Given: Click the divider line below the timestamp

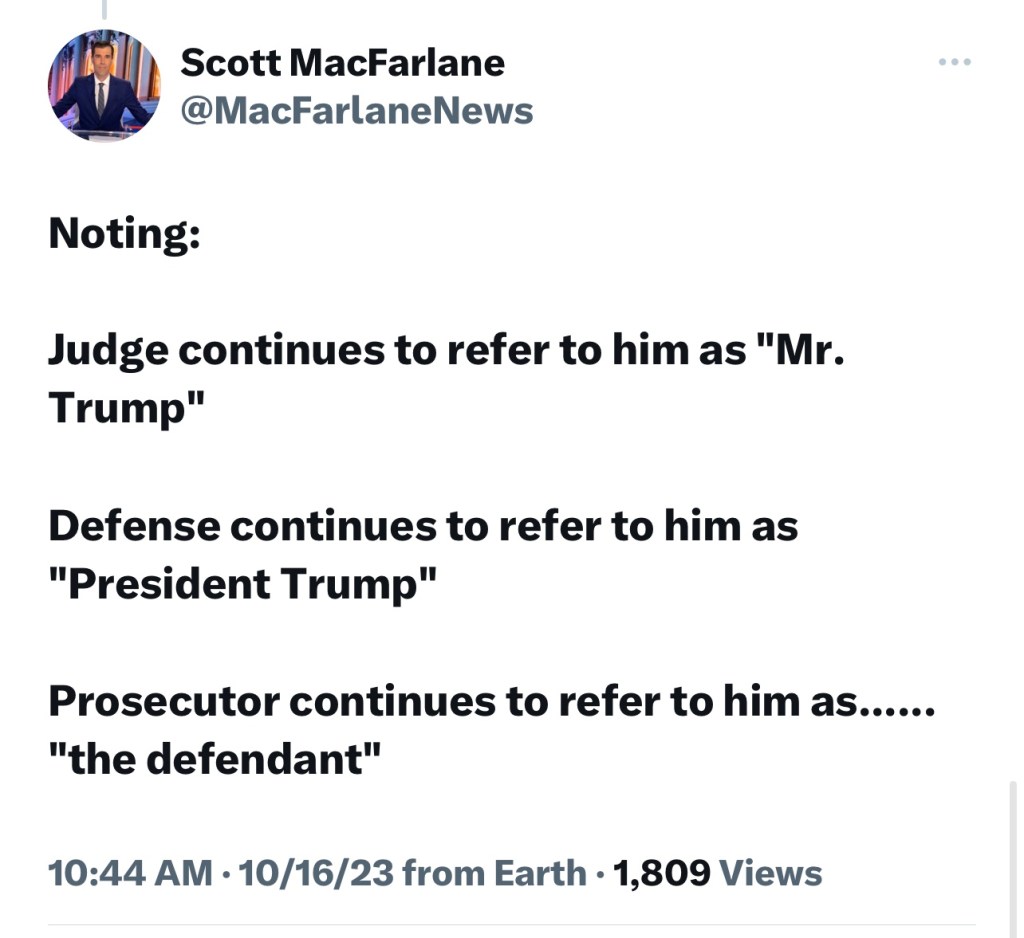Looking at the screenshot, I should [x=512, y=925].
